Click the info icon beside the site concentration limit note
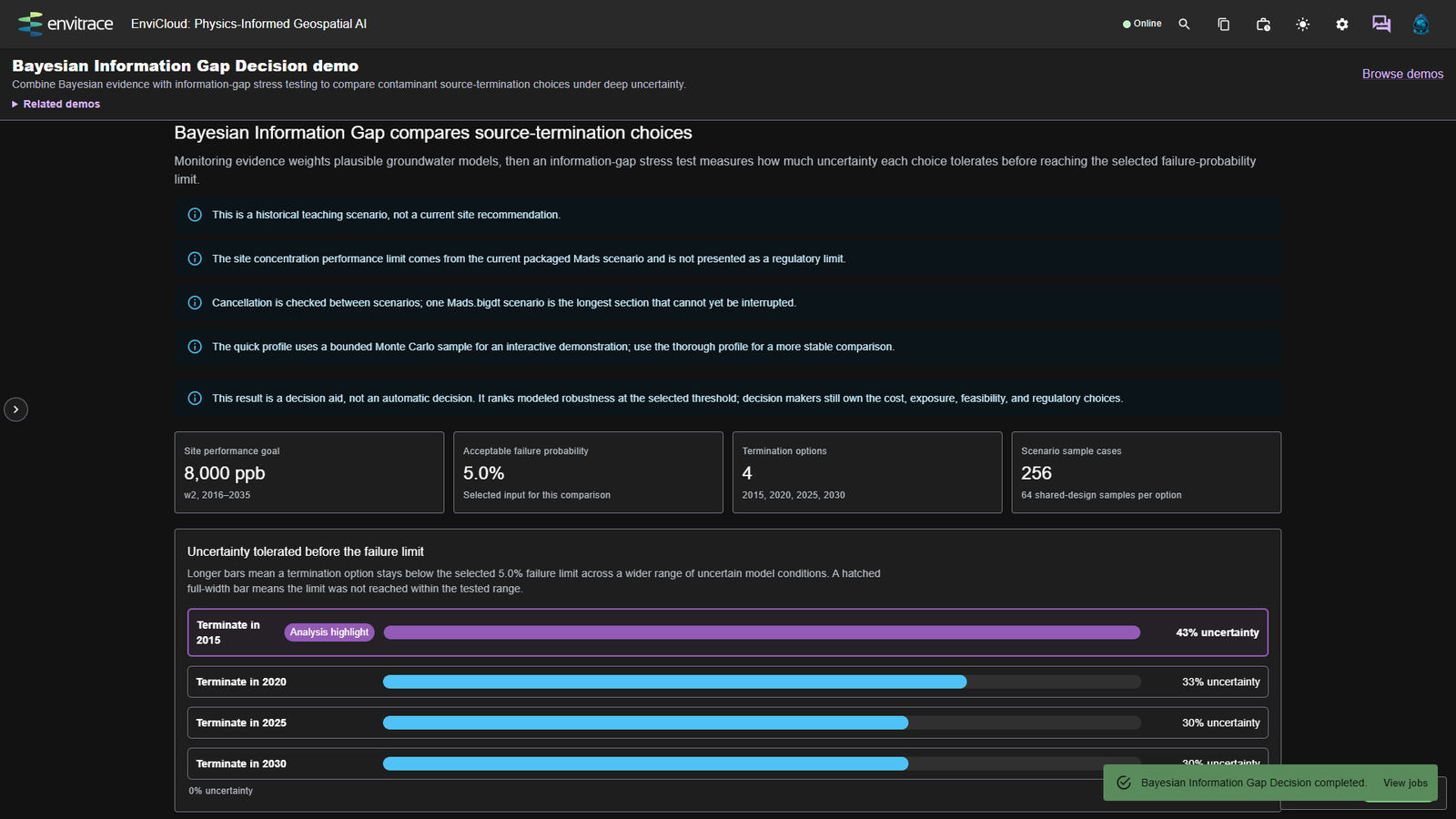Image resolution: width=1456 pixels, height=819 pixels. pos(195,258)
